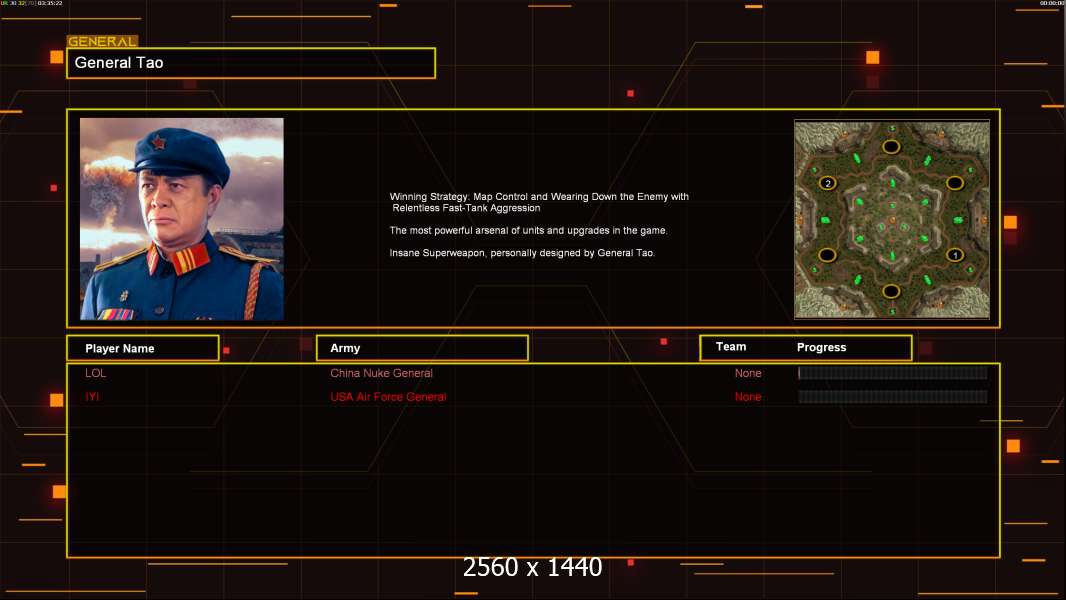
Task: Select start position 2 on the map
Action: (827, 183)
